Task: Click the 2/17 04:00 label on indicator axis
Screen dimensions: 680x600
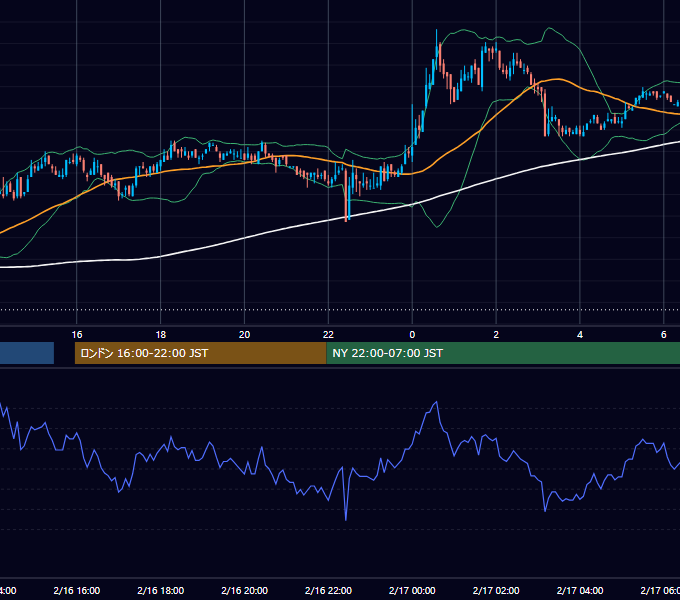Action: point(580,590)
